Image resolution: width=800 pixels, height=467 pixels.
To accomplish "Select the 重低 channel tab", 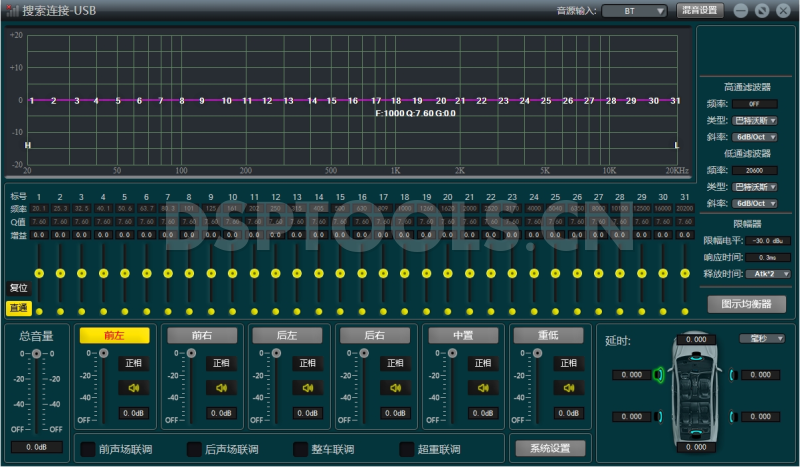I will [x=548, y=335].
